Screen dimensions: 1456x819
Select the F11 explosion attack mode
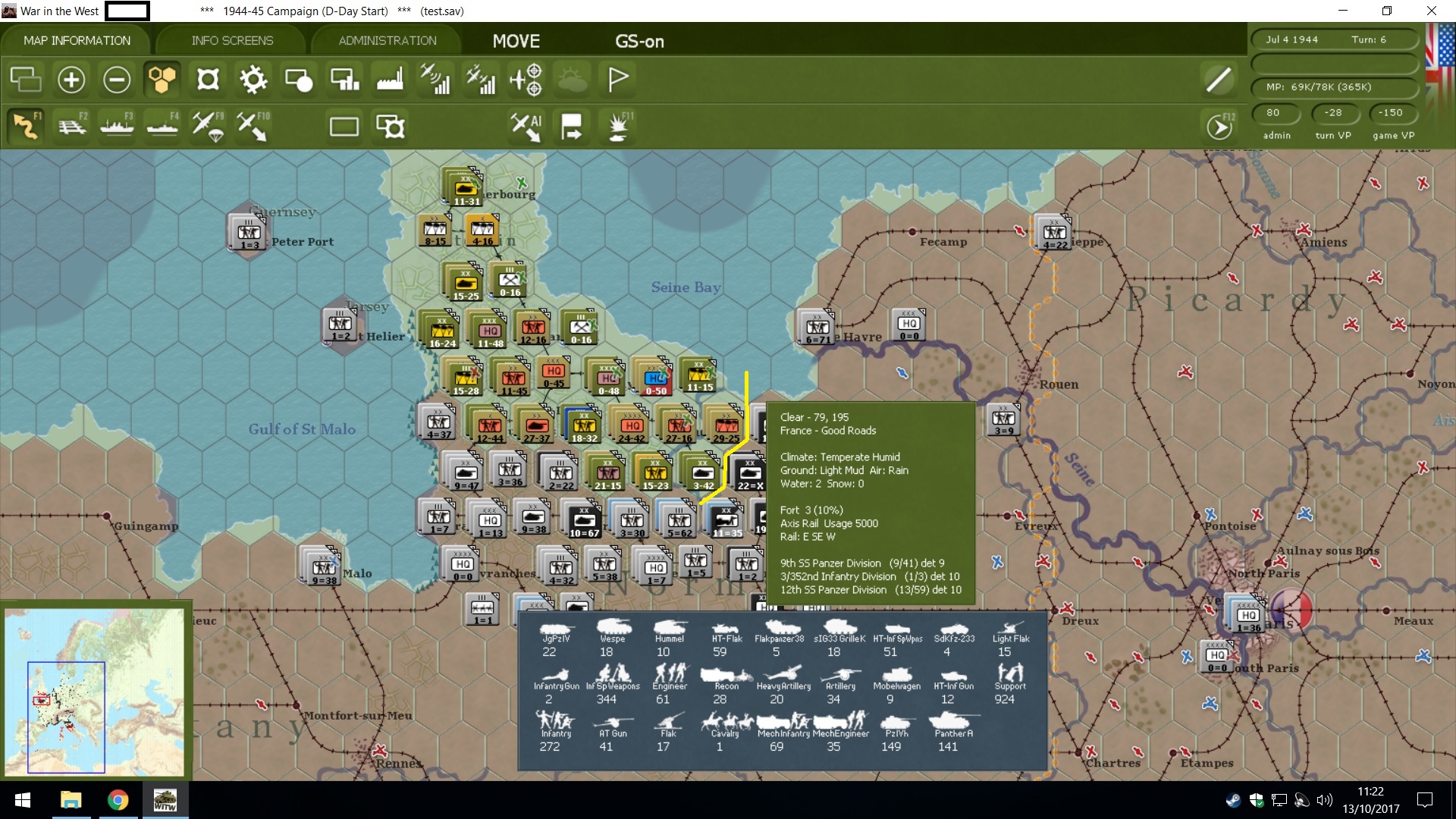pos(619,126)
